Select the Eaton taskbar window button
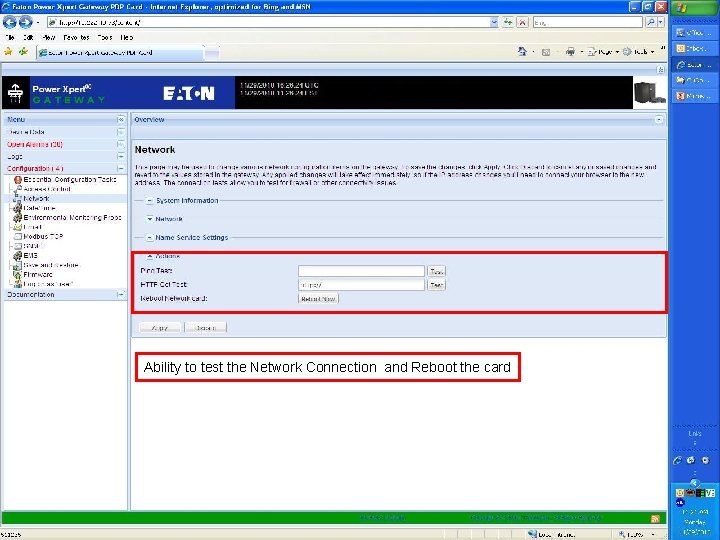The image size is (720, 540). pyautogui.click(x=694, y=65)
